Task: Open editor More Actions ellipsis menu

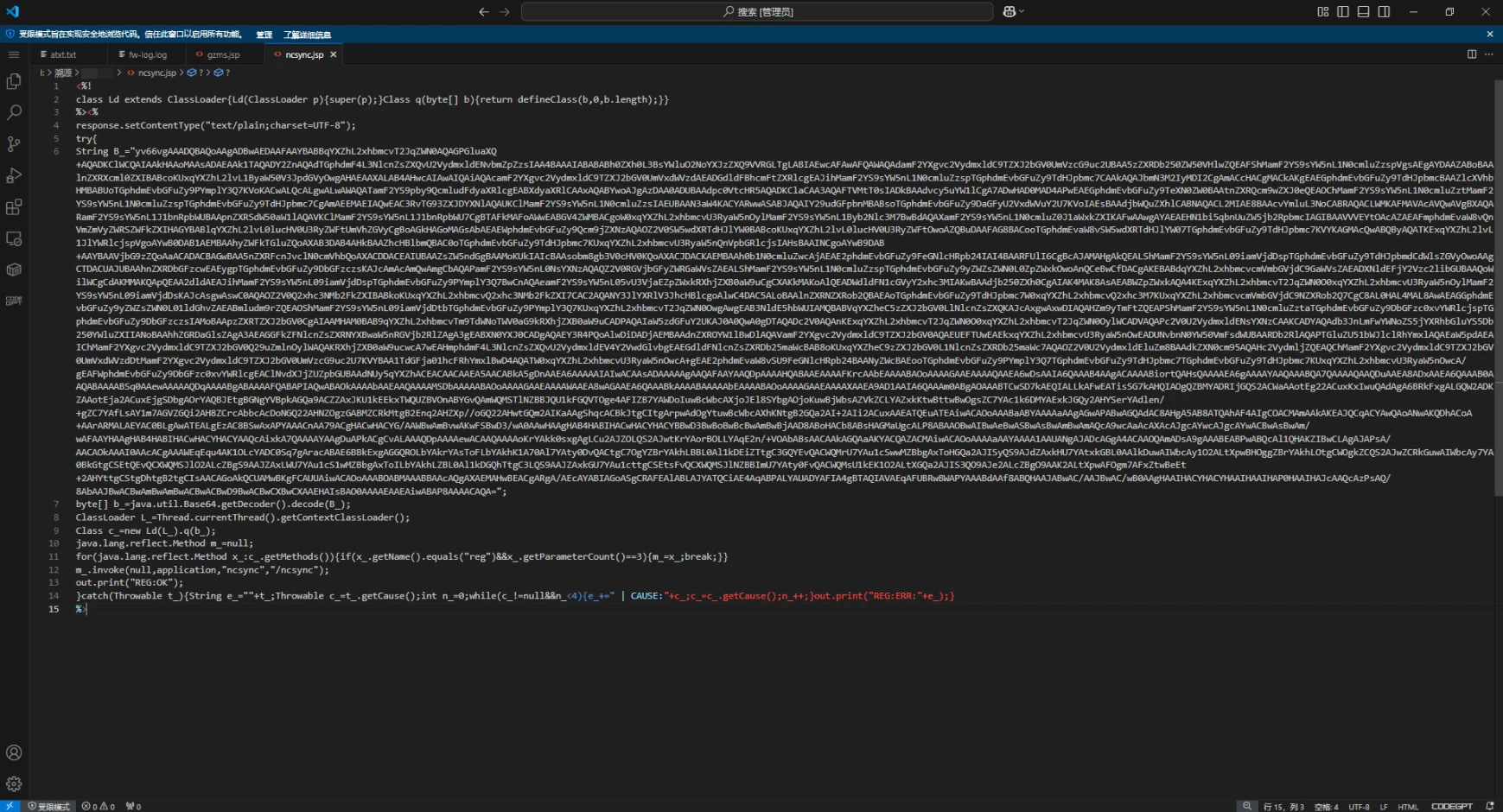Action: tap(1488, 54)
